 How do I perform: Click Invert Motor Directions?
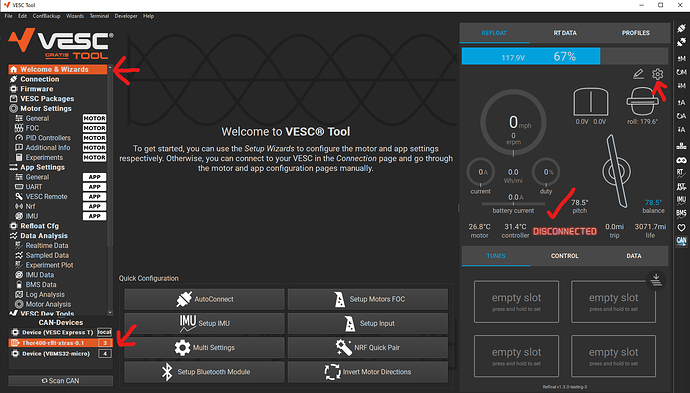[x=368, y=372]
